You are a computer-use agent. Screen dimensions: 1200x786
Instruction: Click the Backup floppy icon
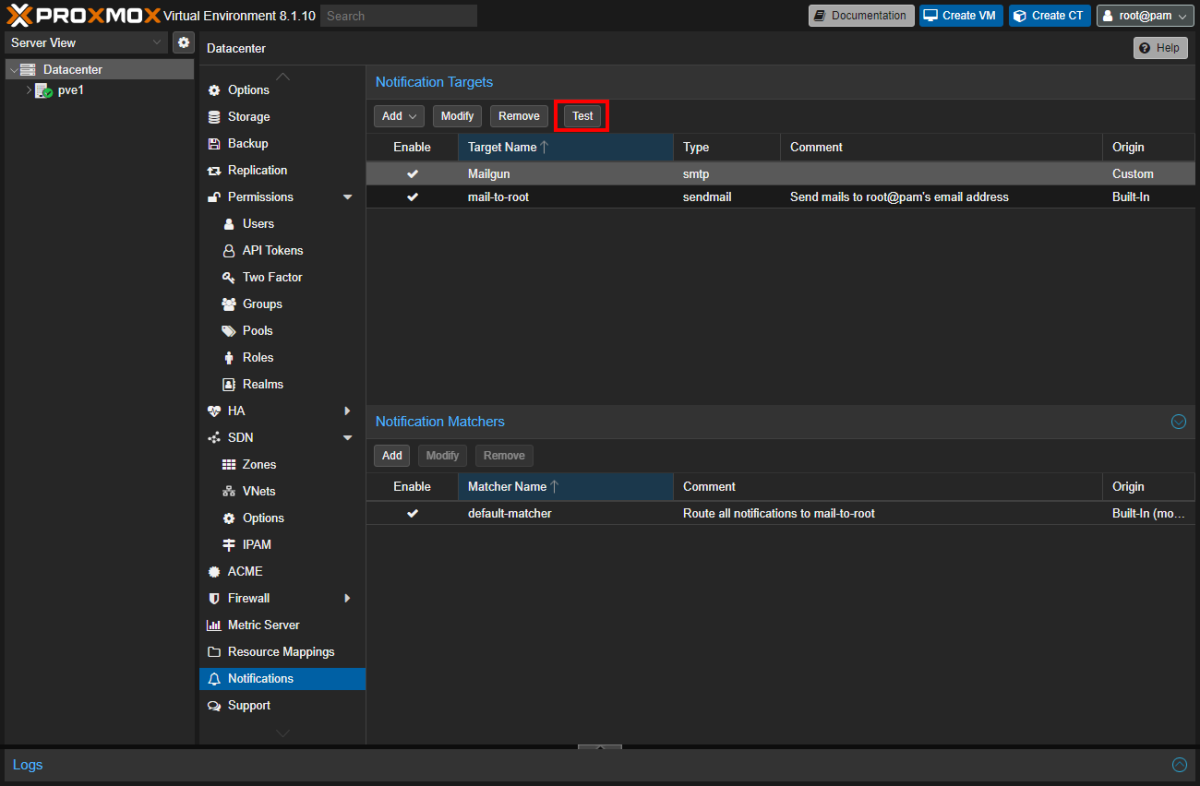click(213, 144)
